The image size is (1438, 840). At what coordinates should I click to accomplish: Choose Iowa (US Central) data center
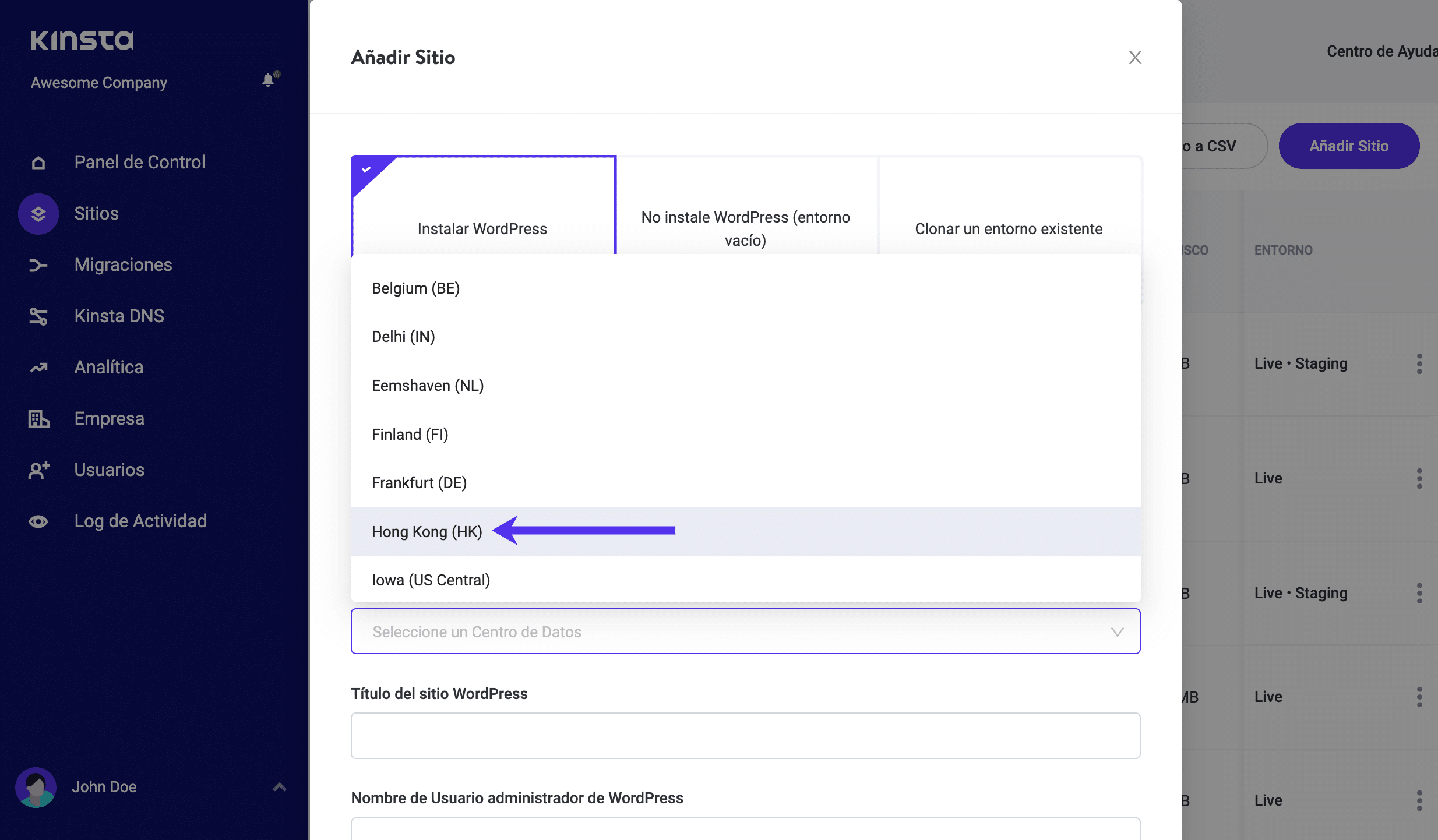coord(431,580)
